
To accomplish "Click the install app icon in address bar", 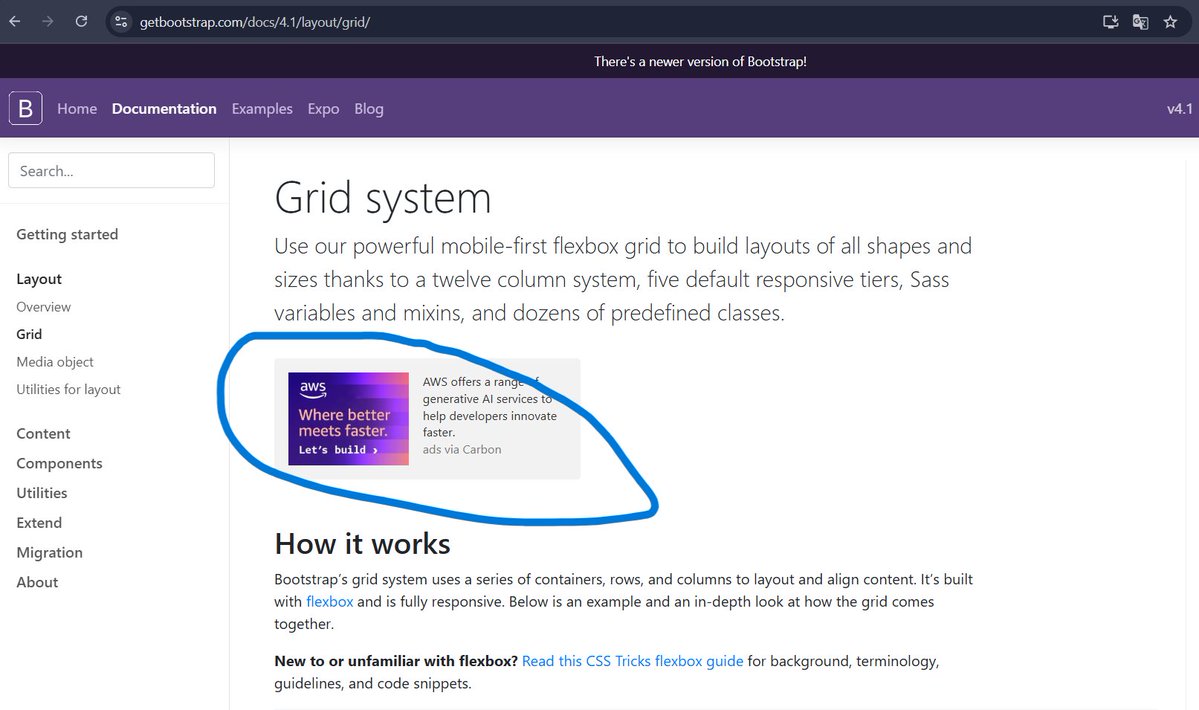I will point(1110,21).
